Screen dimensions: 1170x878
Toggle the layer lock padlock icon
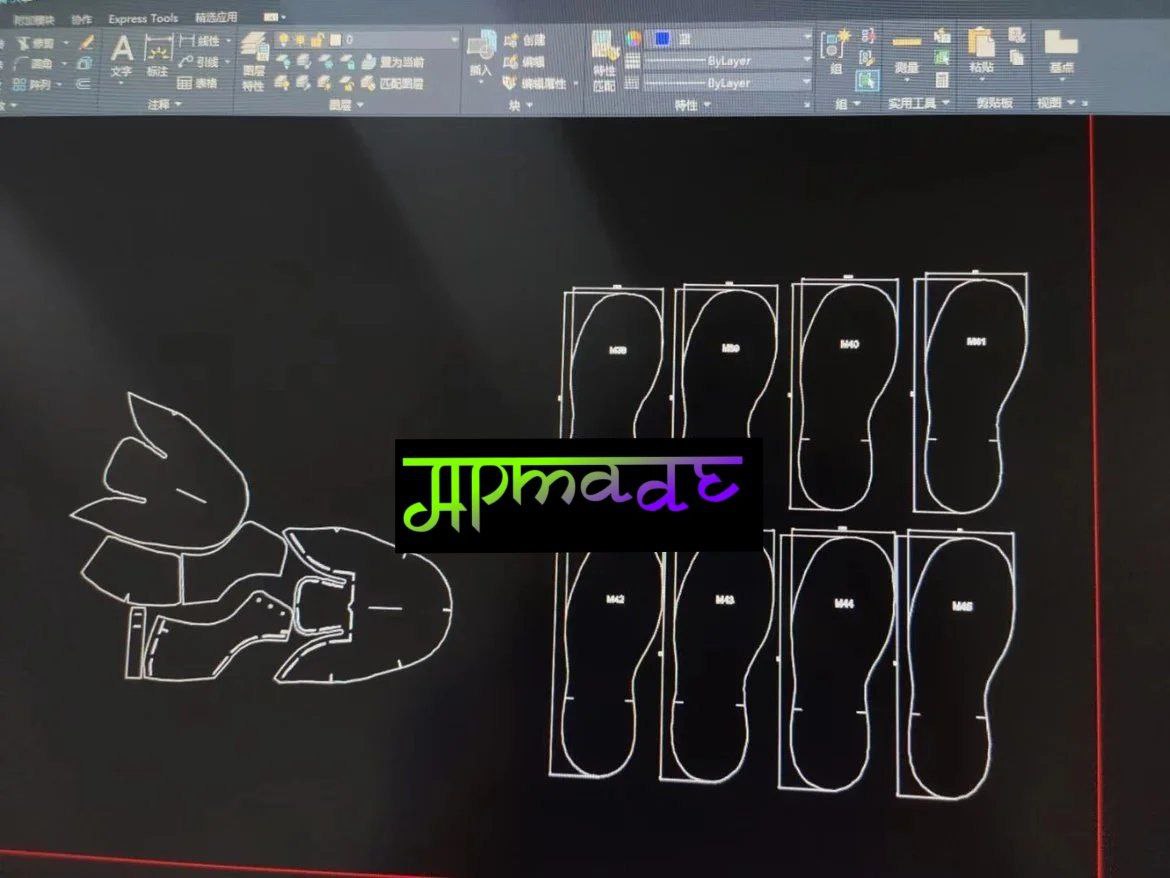tap(317, 40)
